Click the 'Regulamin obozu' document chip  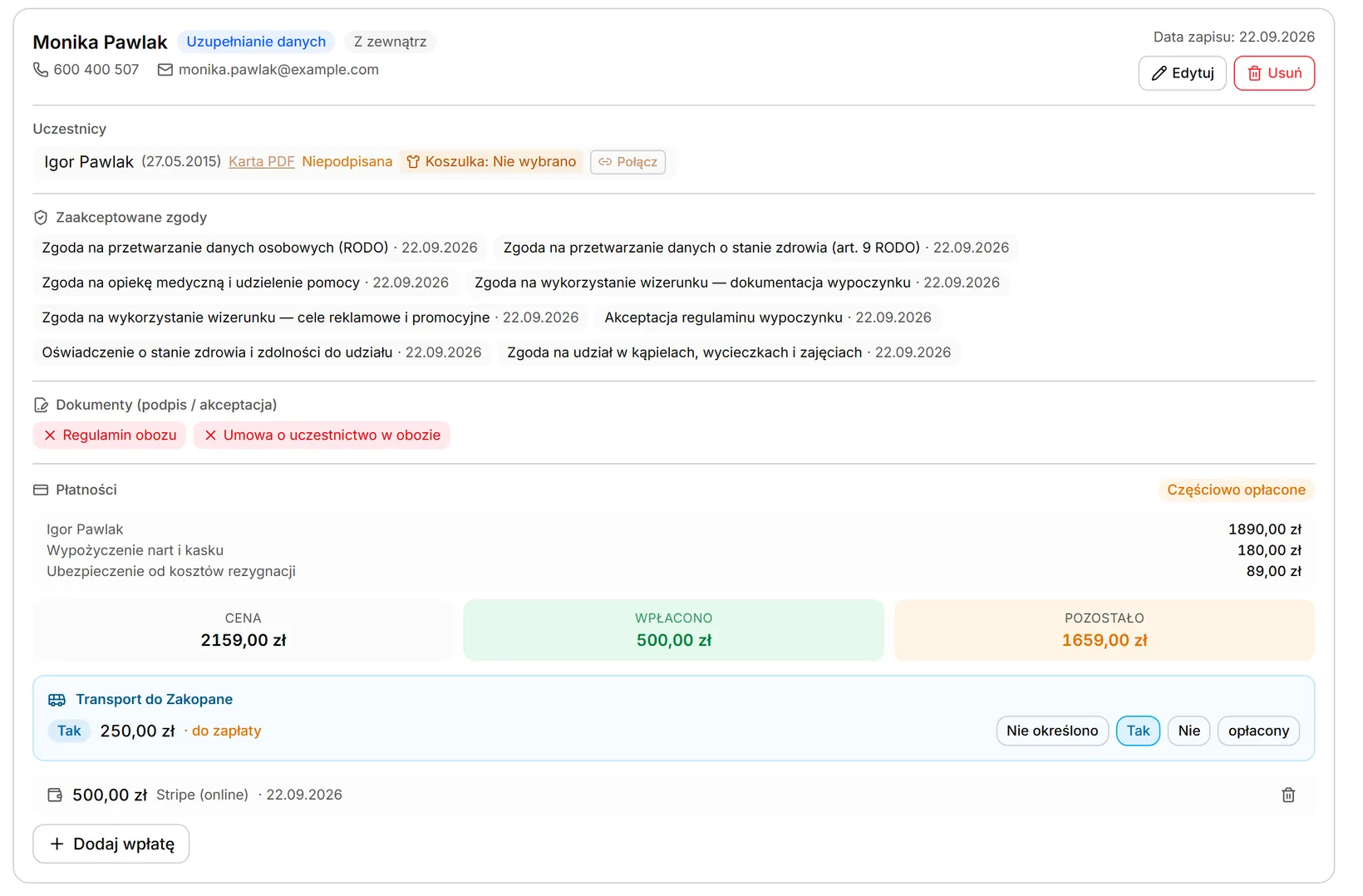pyautogui.click(x=110, y=436)
